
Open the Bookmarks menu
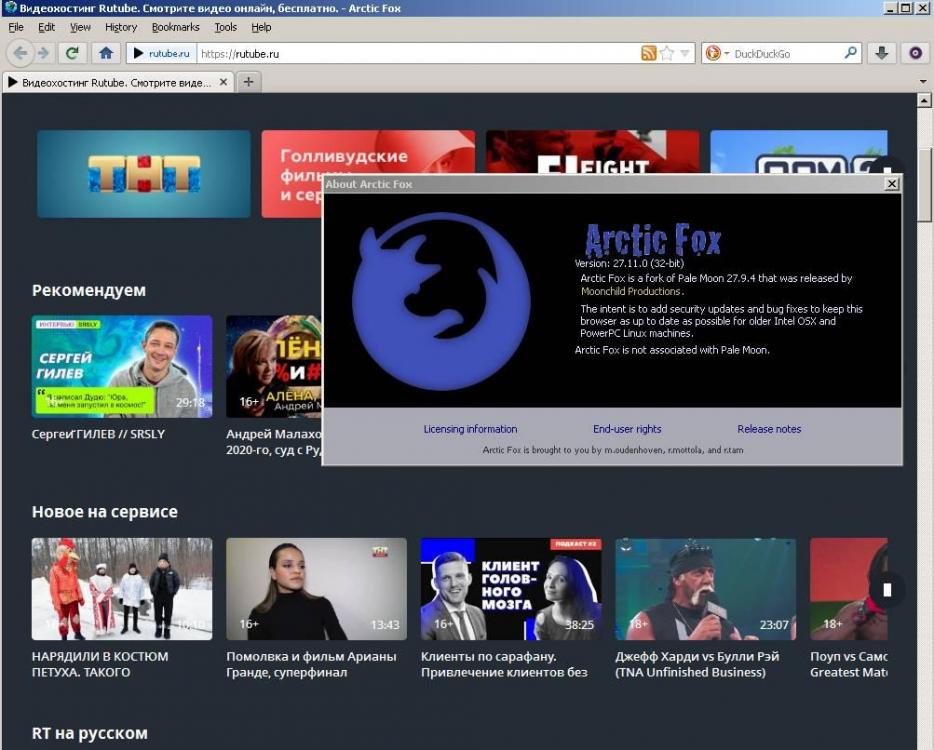[175, 27]
